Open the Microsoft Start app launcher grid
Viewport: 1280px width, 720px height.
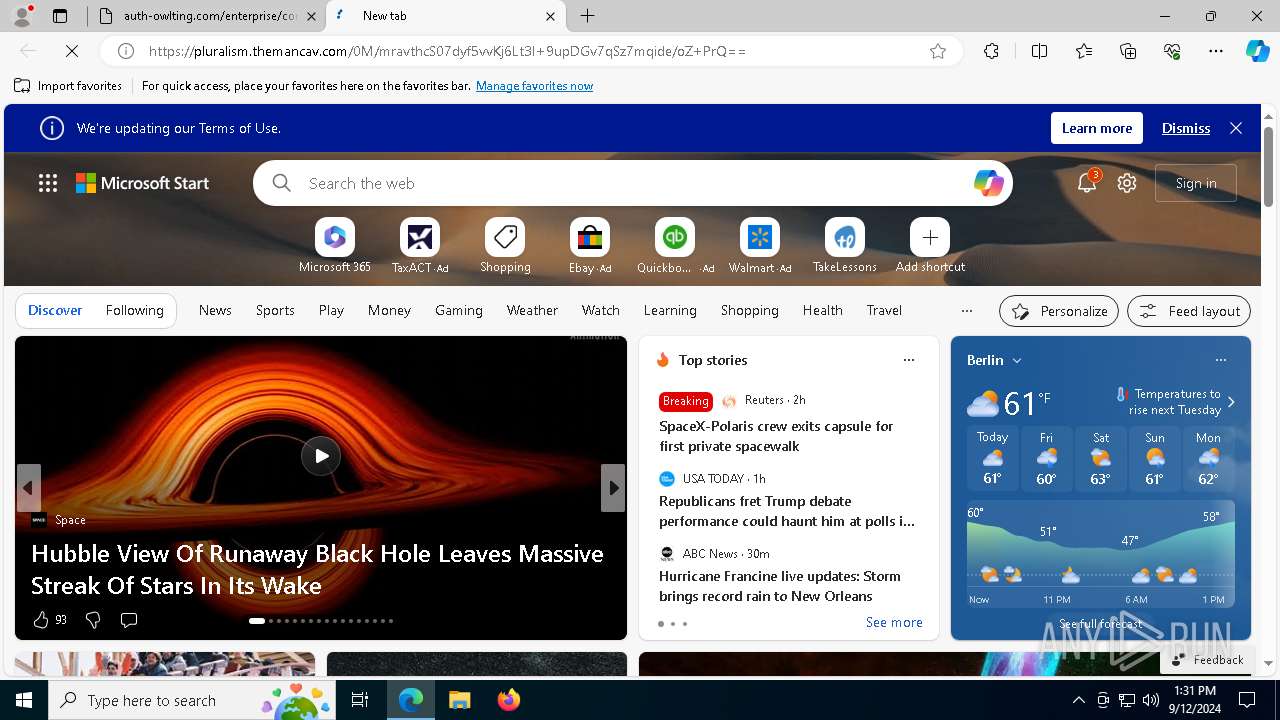coord(48,183)
